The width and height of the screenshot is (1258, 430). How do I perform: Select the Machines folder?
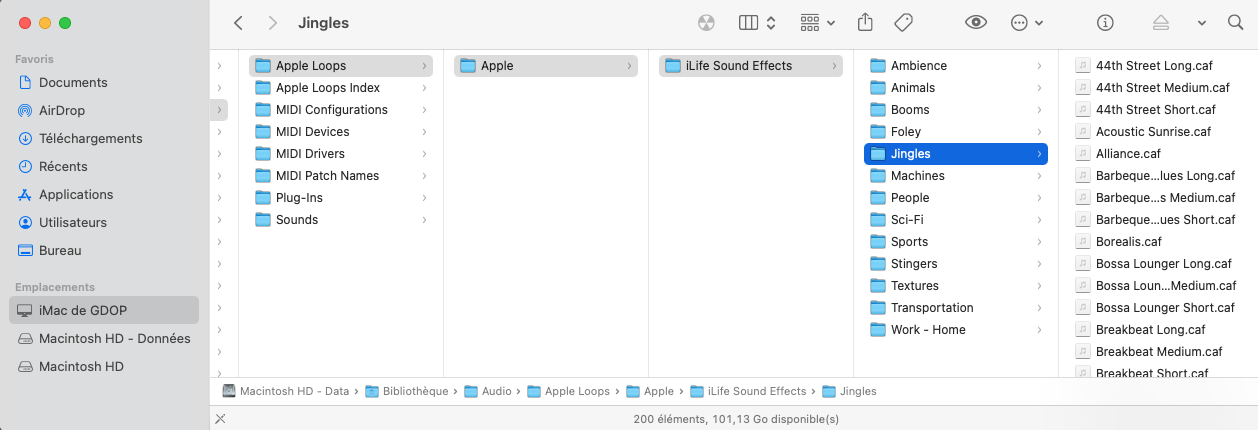(956, 176)
